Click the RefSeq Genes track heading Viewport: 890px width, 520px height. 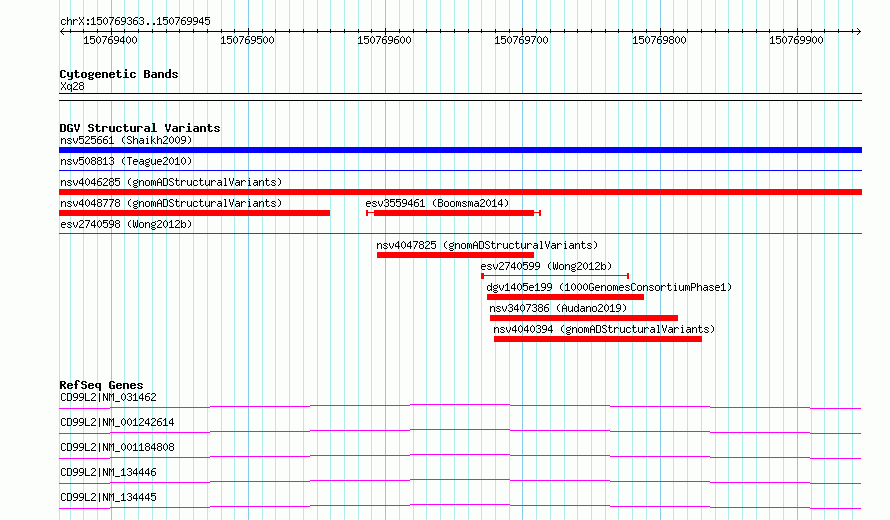(101, 385)
